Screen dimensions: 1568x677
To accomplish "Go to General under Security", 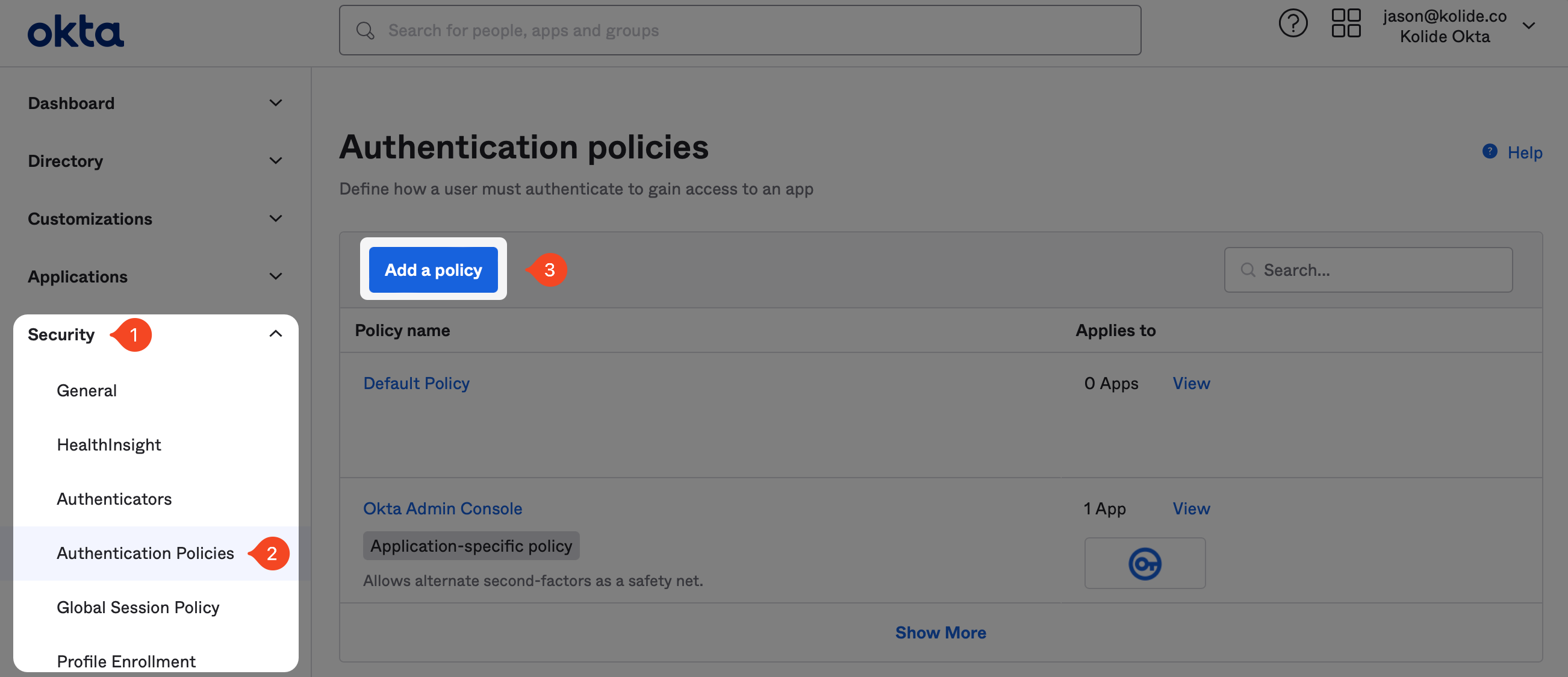I will pyautogui.click(x=87, y=390).
